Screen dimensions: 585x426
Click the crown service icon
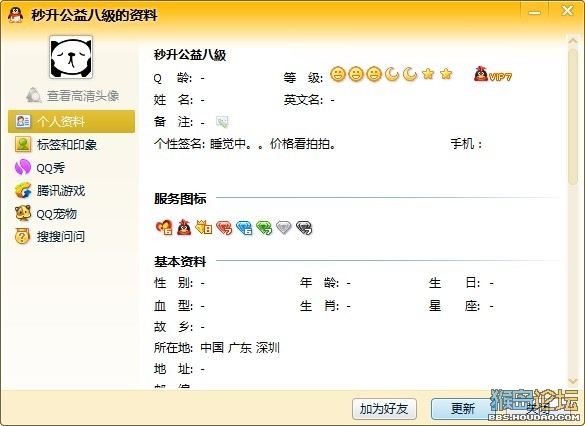(204, 227)
